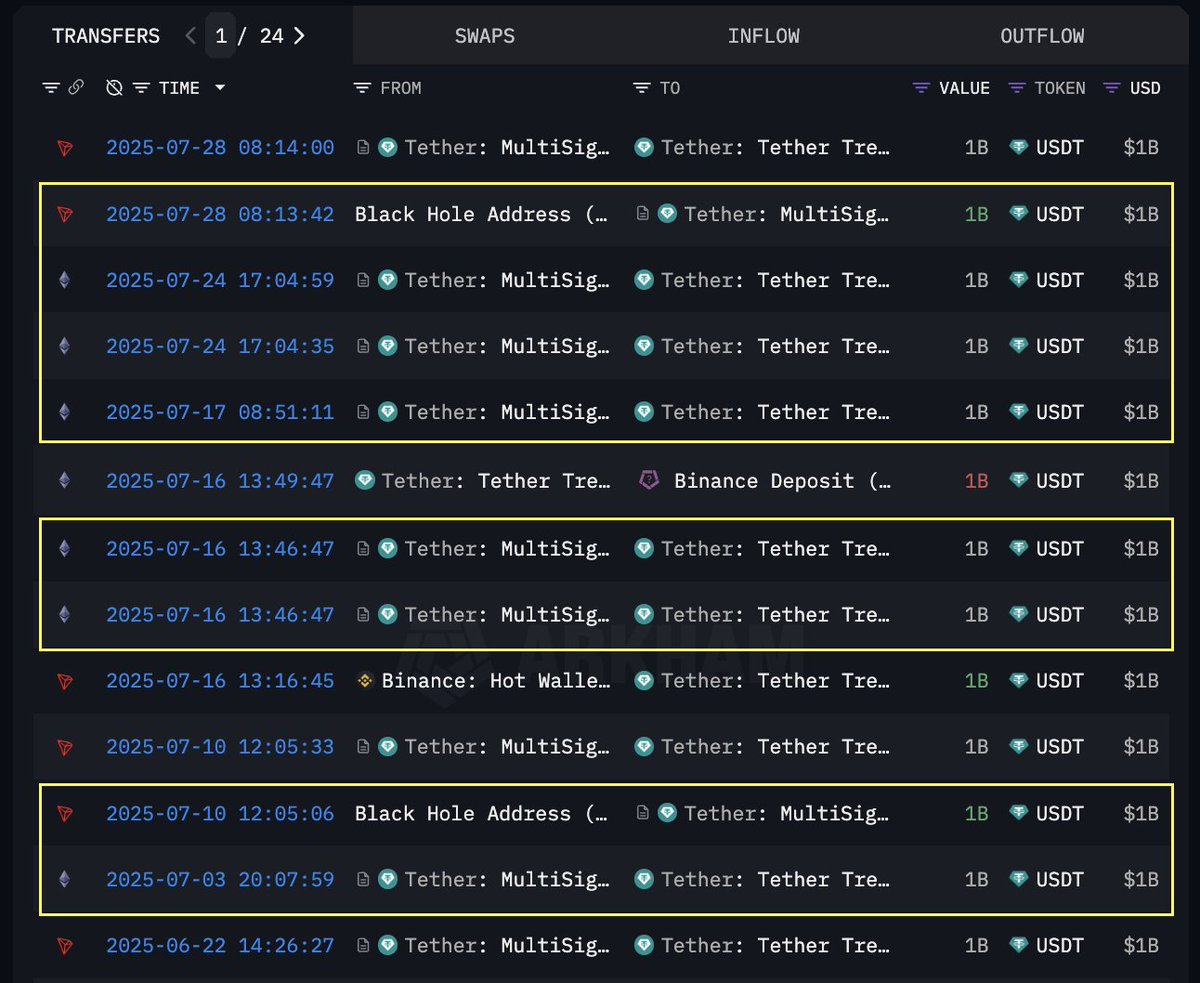The height and width of the screenshot is (983, 1200).
Task: Open the Binance Deposit recipient entity
Action: point(782,481)
